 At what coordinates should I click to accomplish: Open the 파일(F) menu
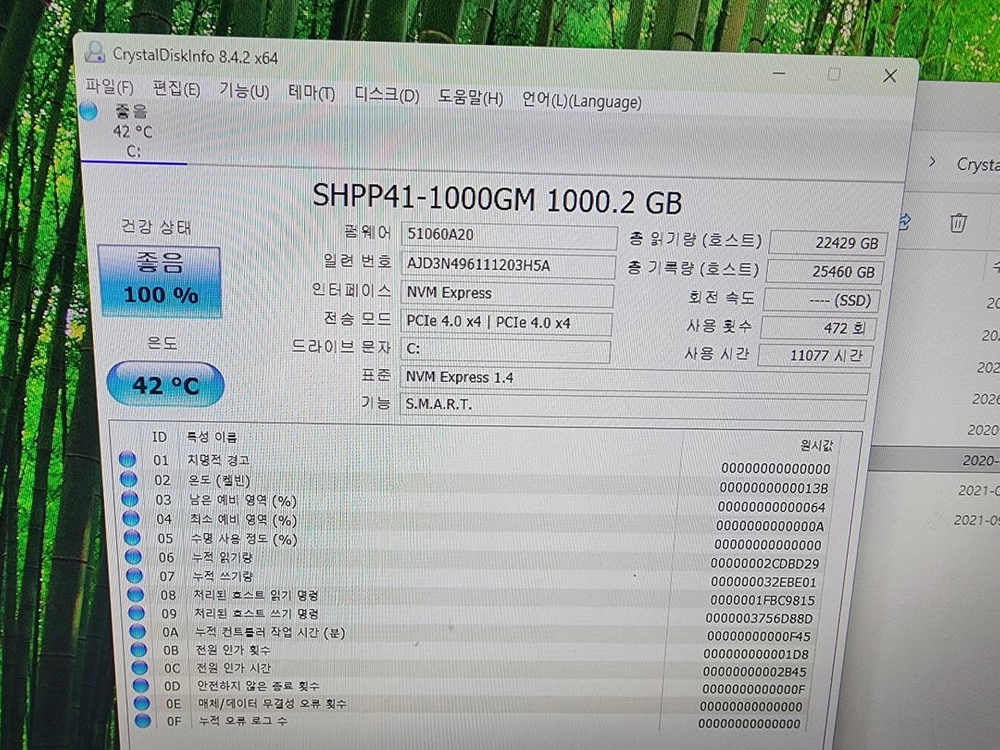(x=109, y=86)
